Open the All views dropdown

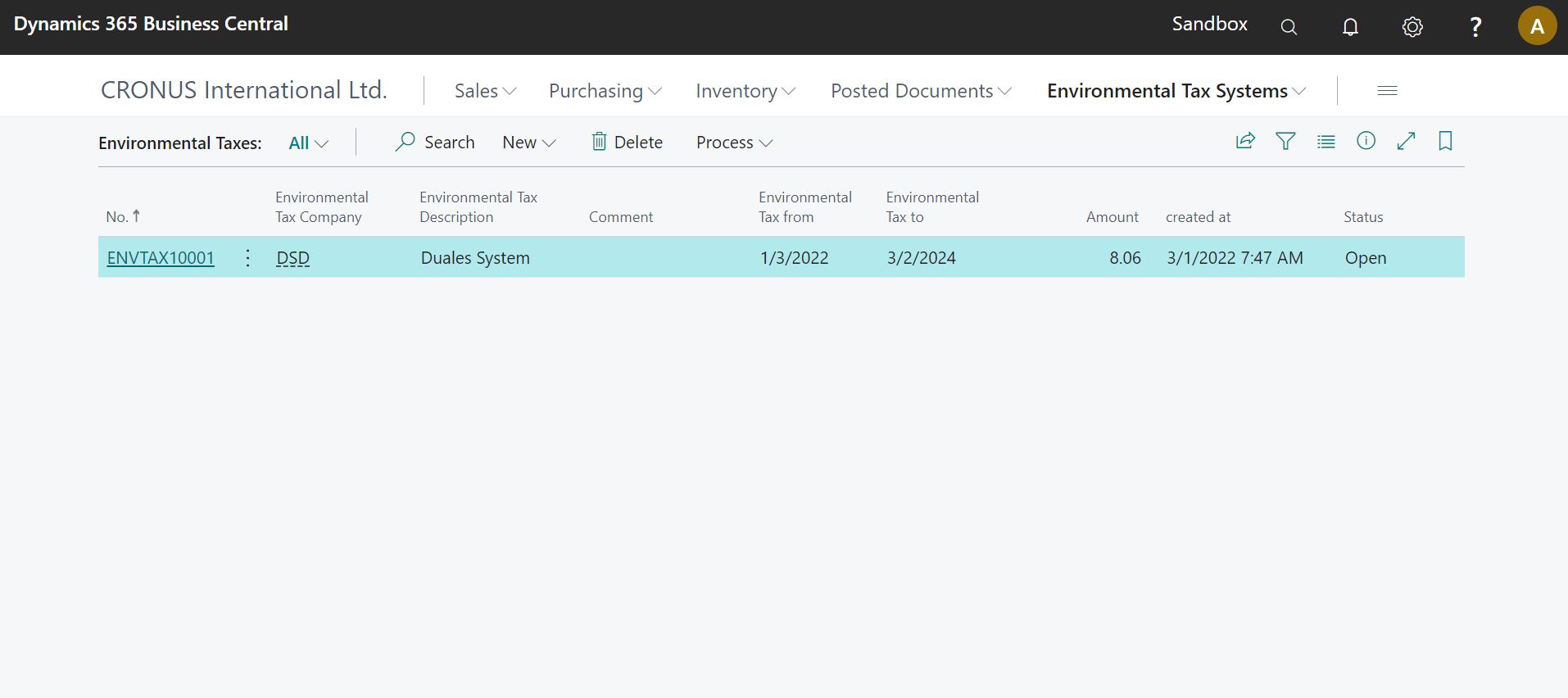[x=308, y=143]
